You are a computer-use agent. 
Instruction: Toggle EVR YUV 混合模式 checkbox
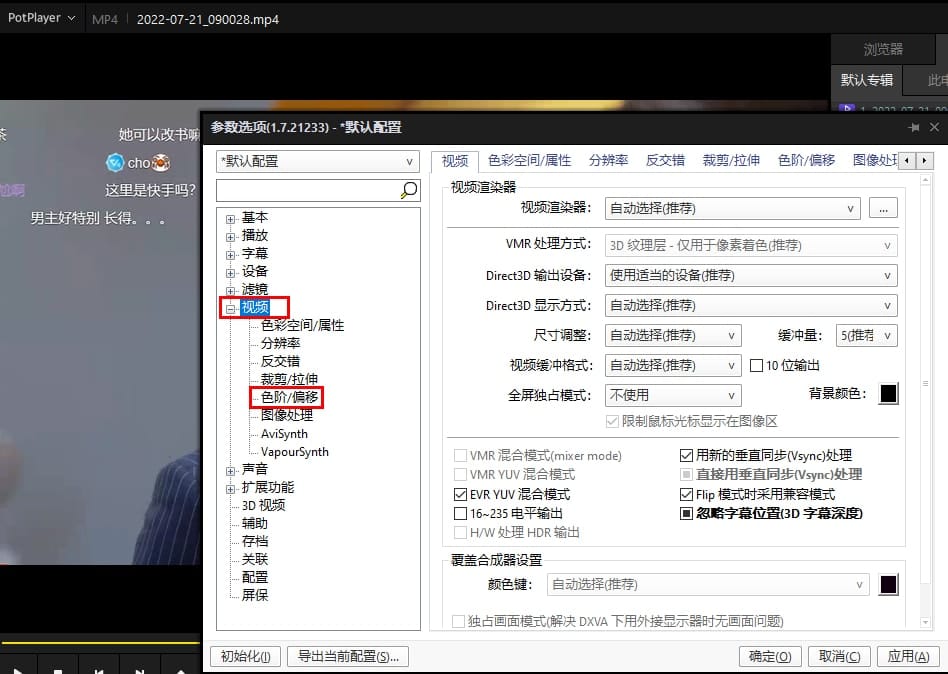461,494
